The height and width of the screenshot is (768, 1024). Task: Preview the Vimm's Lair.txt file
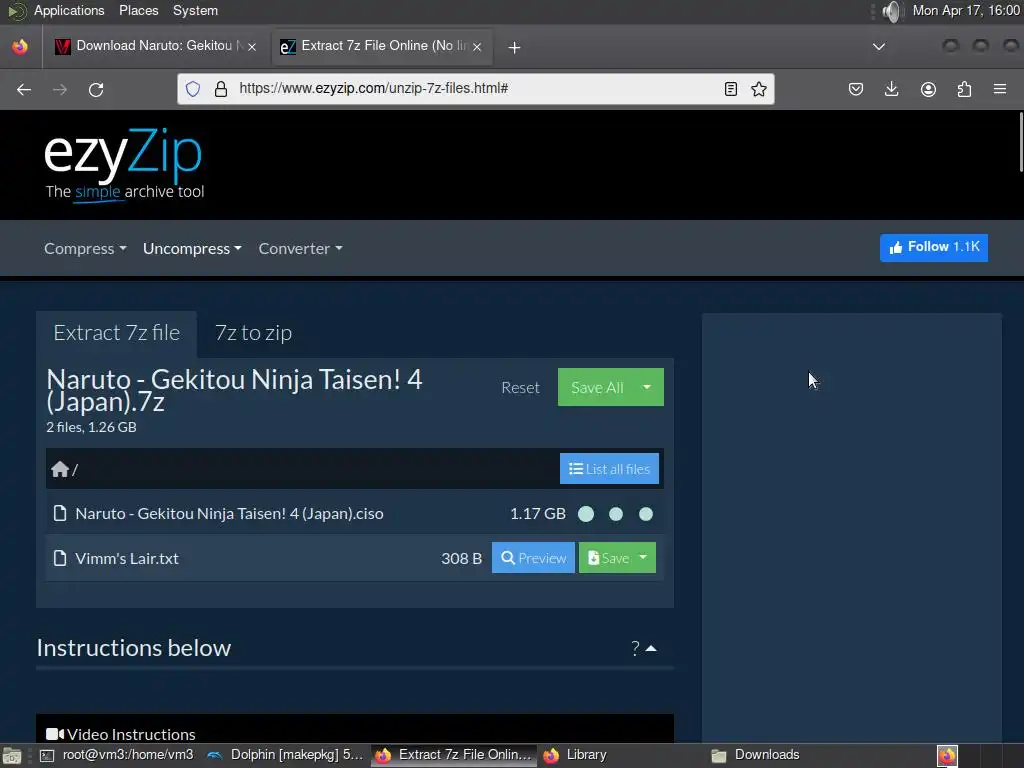click(x=533, y=557)
